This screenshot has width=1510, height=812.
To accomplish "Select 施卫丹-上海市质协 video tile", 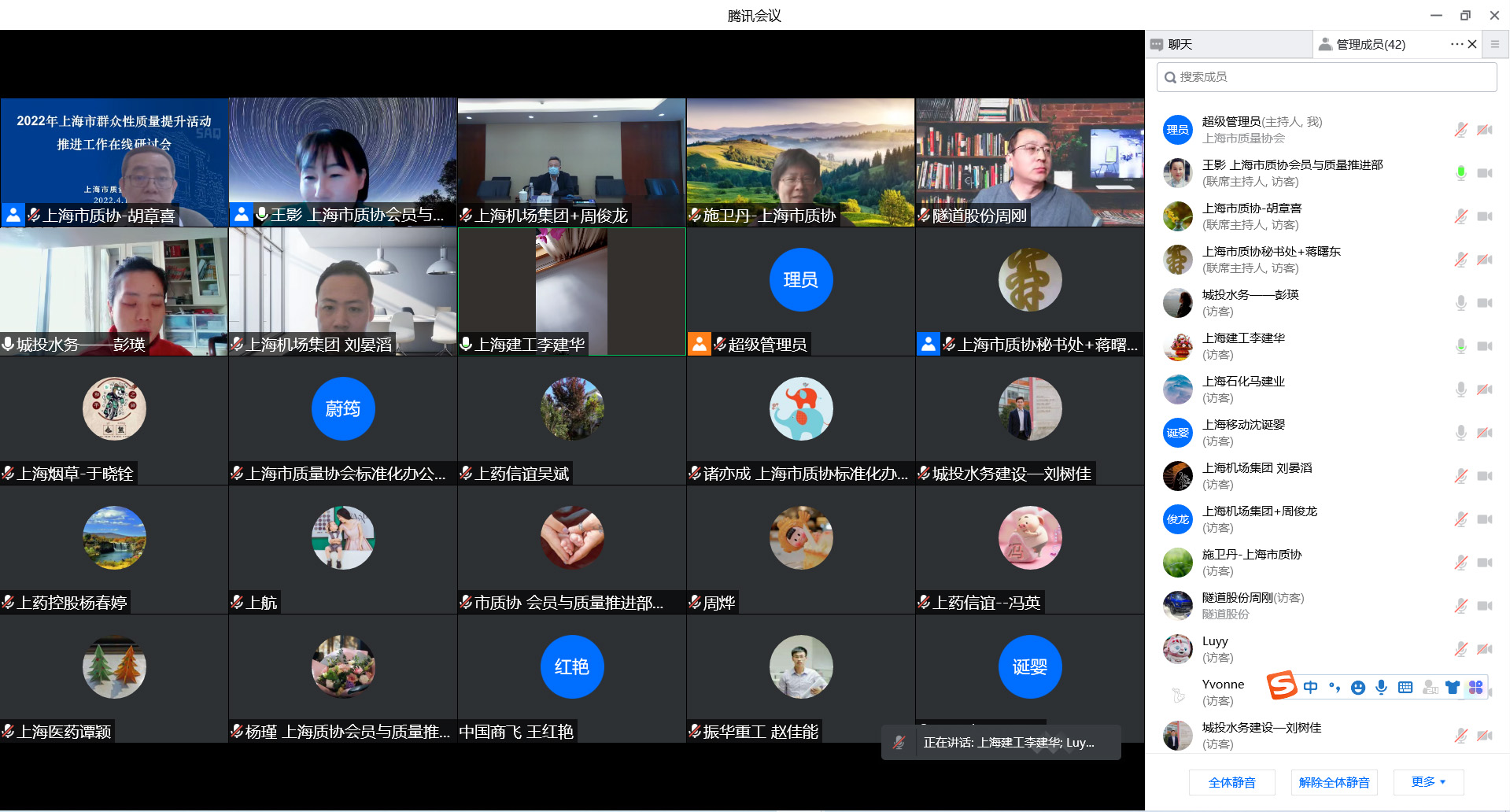I will coord(801,162).
